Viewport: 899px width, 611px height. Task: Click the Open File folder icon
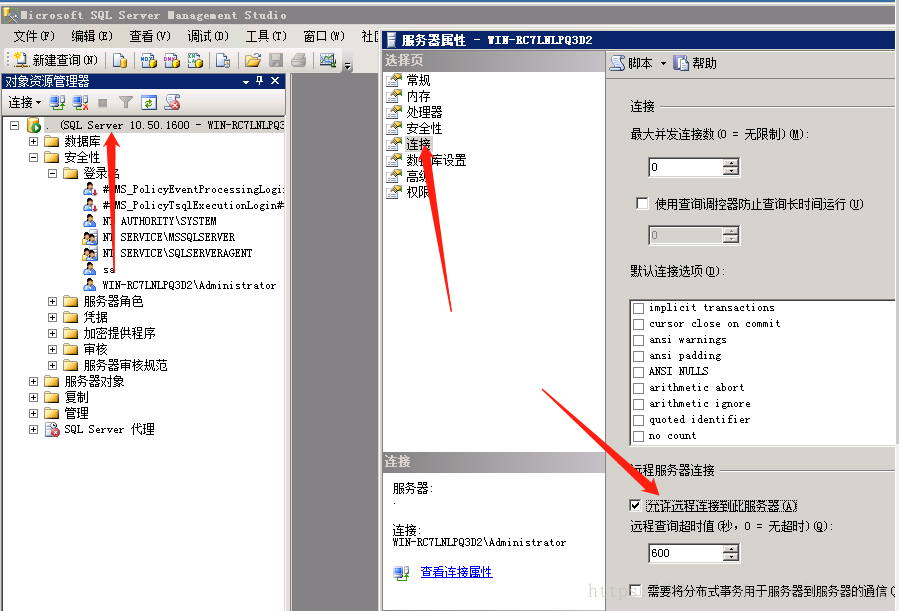[x=253, y=60]
